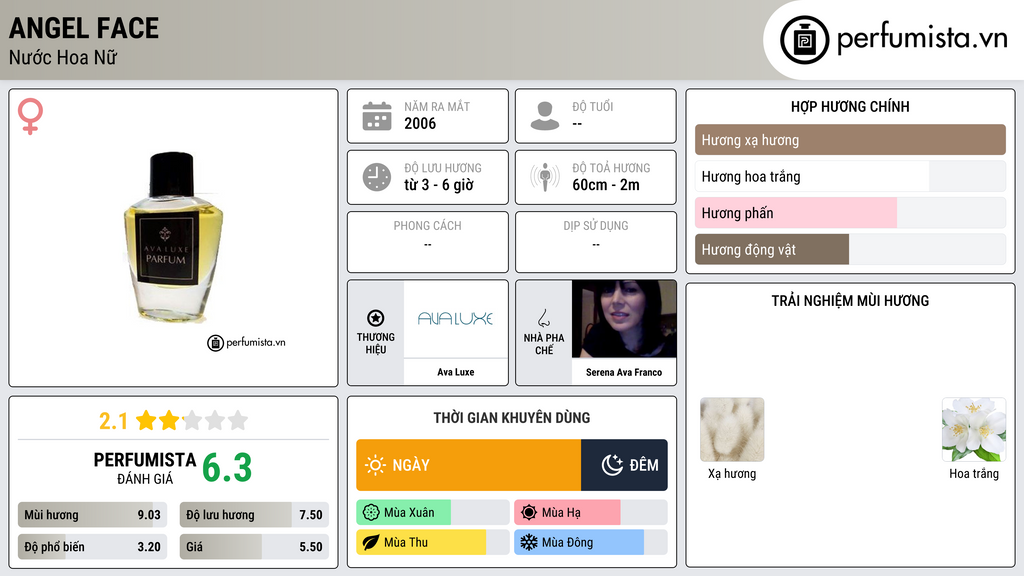Click the Hoa trắng note thumbnail

(974, 430)
